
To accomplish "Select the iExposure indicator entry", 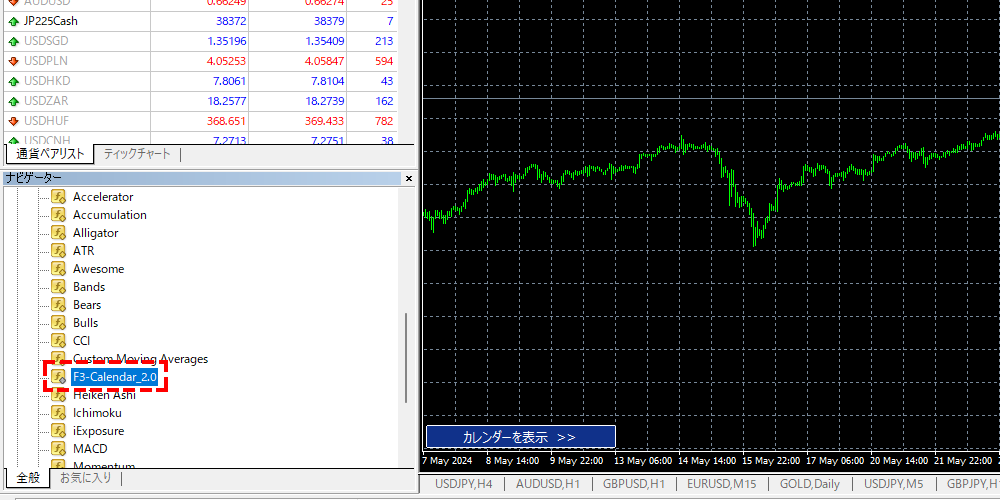I will pos(98,431).
